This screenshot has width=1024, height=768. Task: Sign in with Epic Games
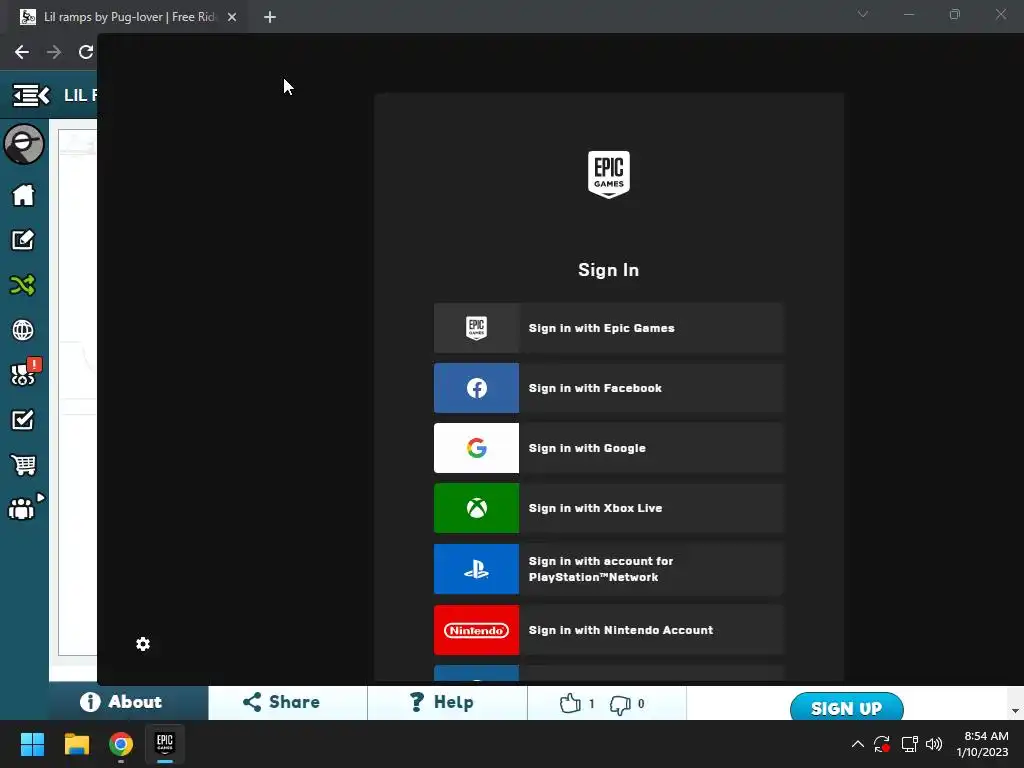608,328
